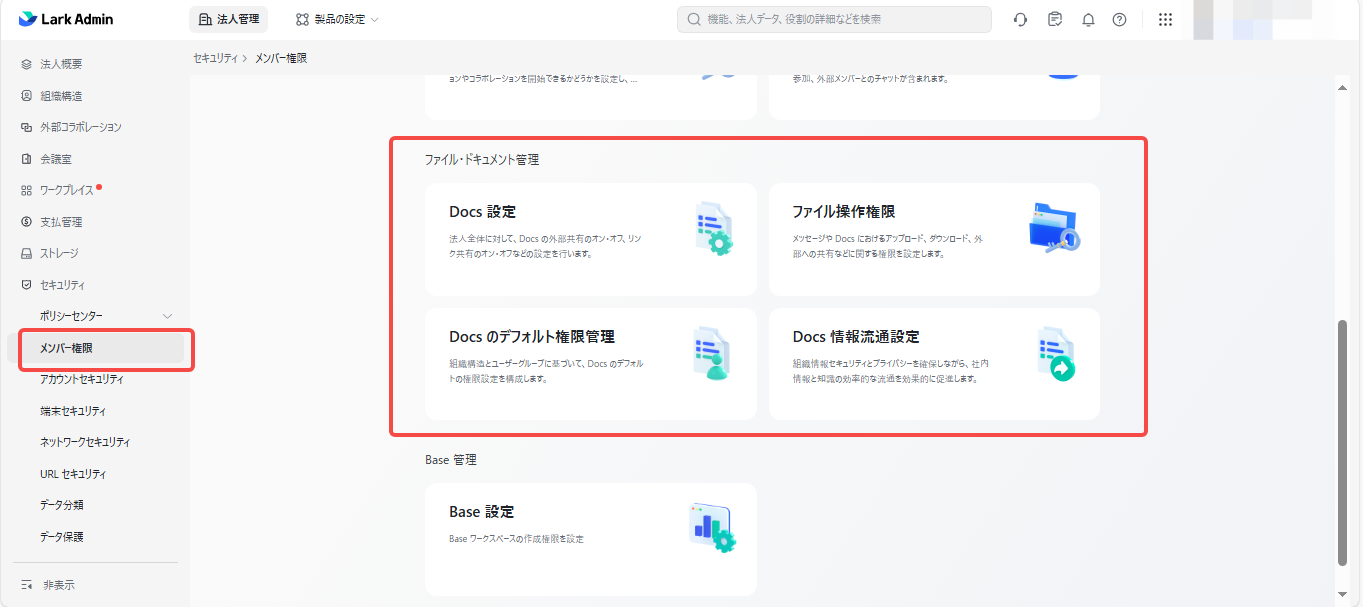Open the app launcher grid icon

coord(1165,19)
